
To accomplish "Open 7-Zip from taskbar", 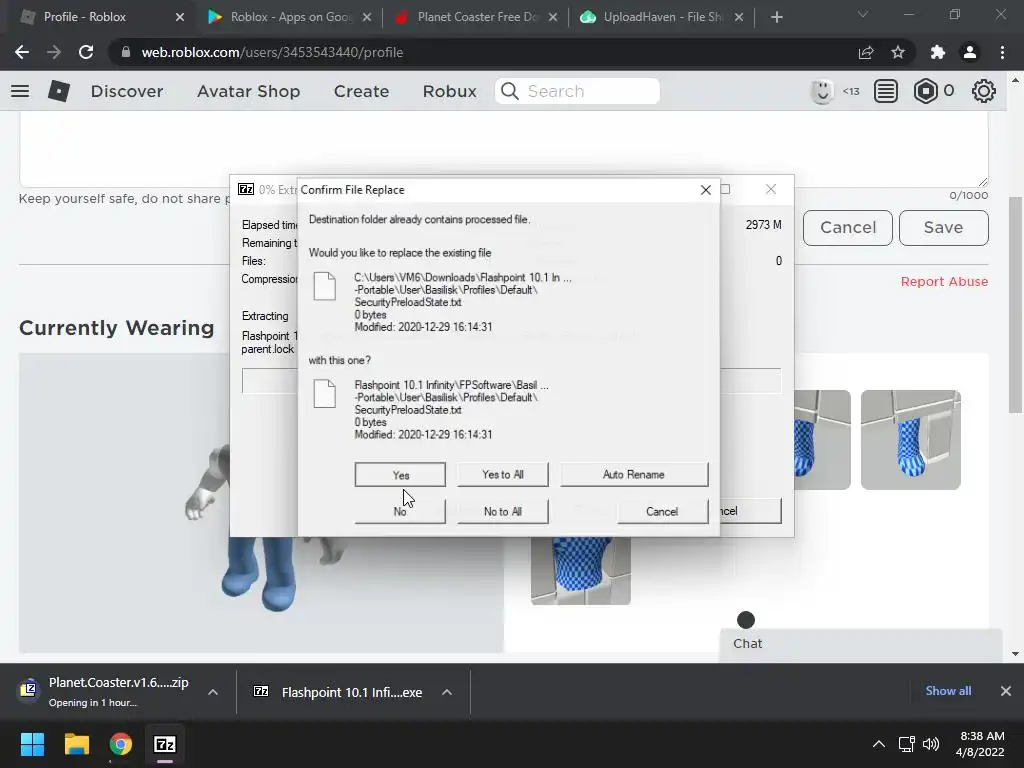I will (x=165, y=744).
